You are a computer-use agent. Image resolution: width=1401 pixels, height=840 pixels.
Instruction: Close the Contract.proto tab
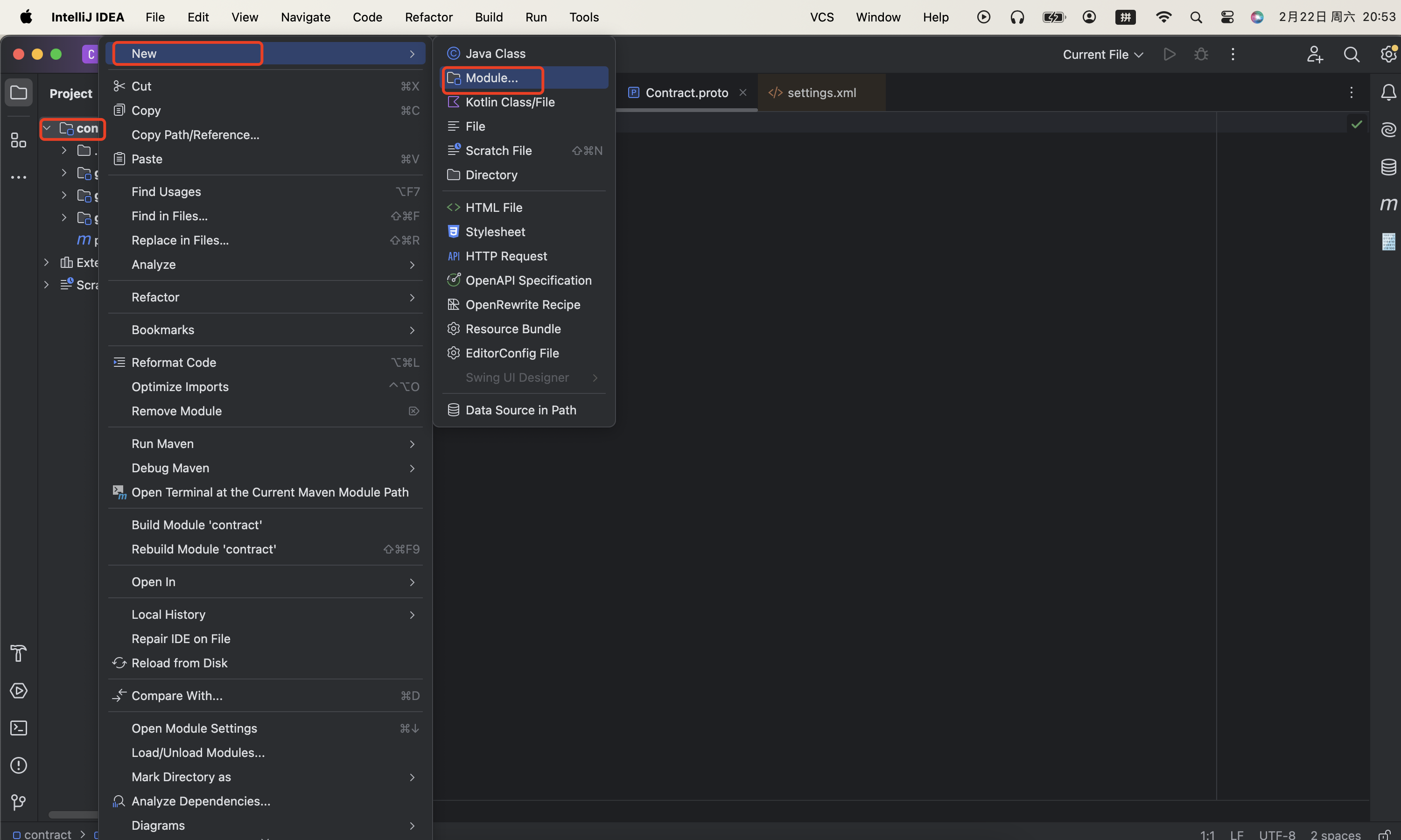743,93
